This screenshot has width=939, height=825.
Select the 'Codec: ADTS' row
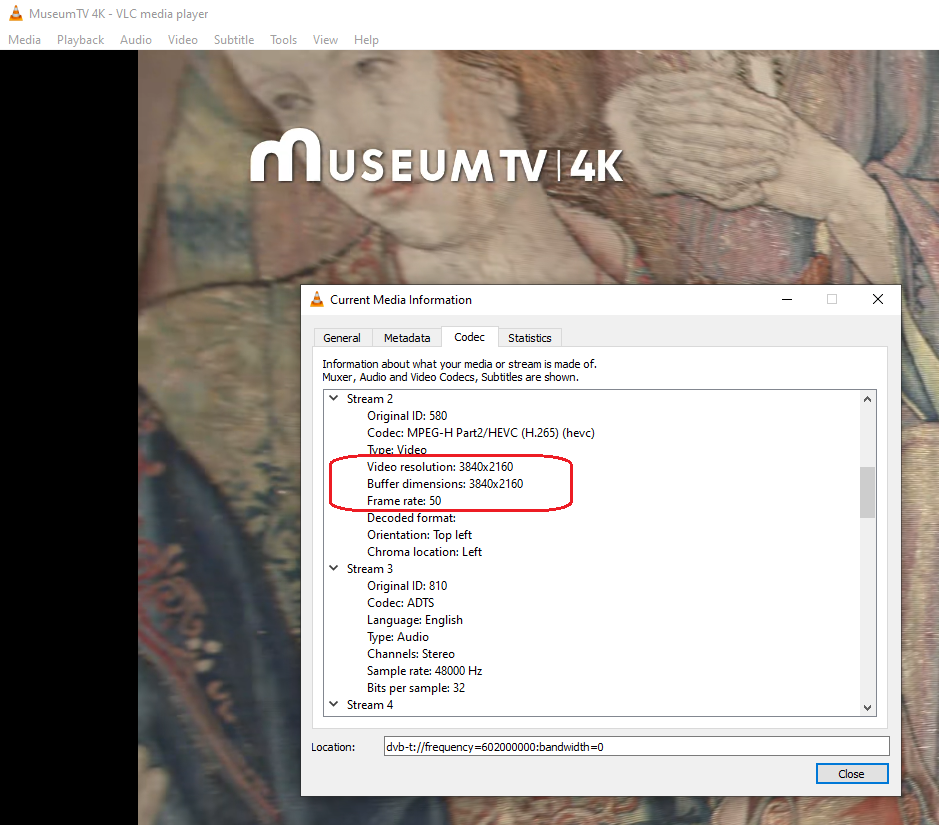tap(401, 602)
